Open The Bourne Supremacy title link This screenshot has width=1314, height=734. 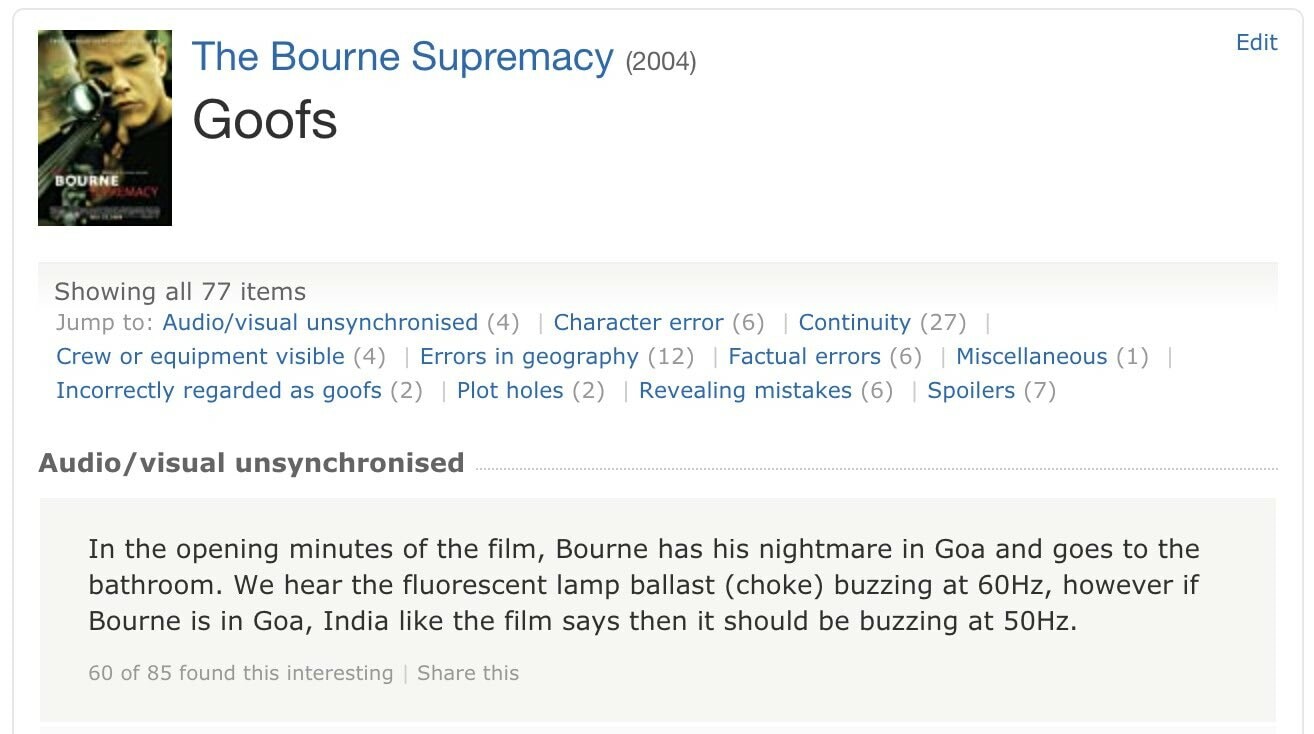pos(402,58)
